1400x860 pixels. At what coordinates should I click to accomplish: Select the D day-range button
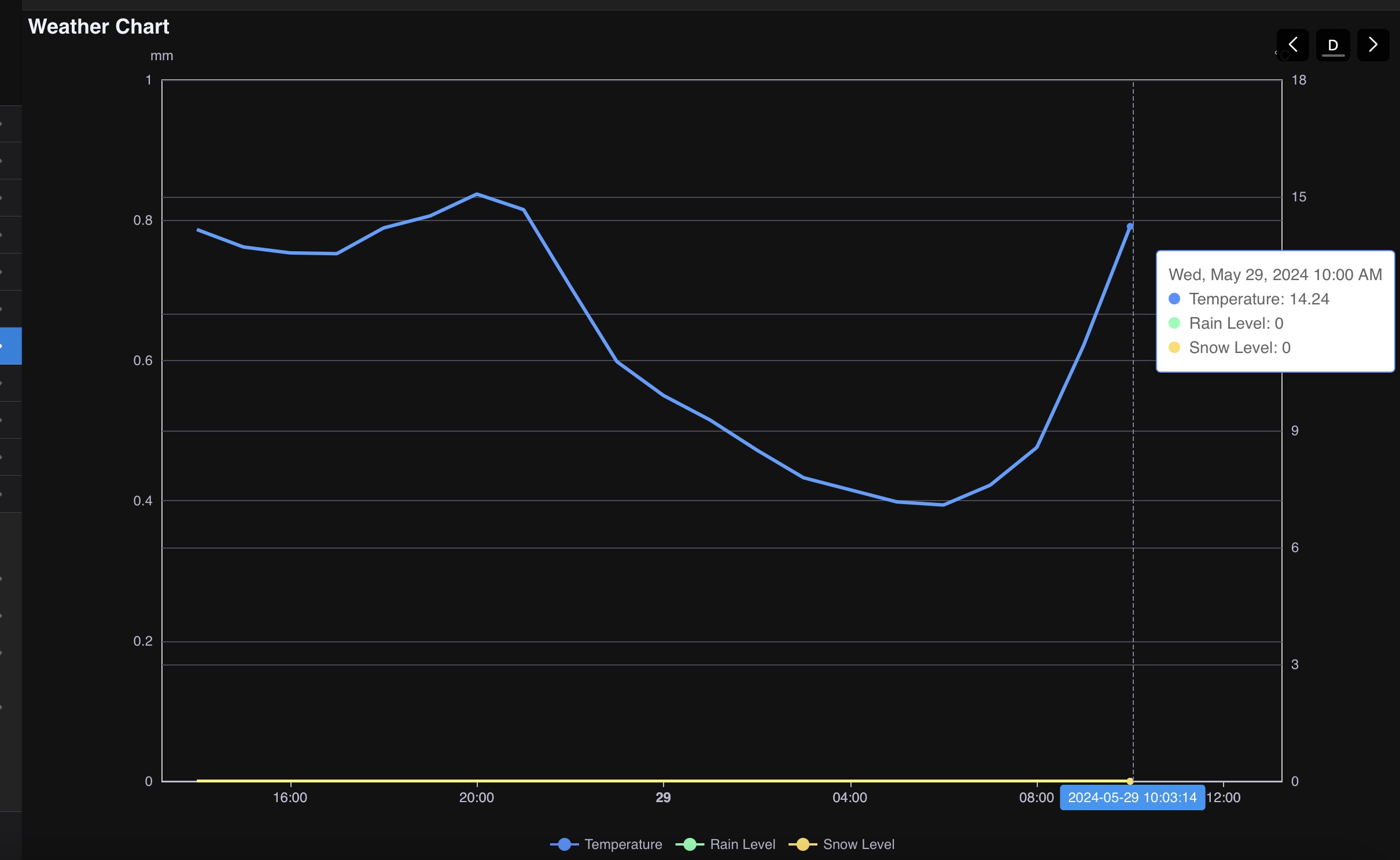tap(1333, 45)
